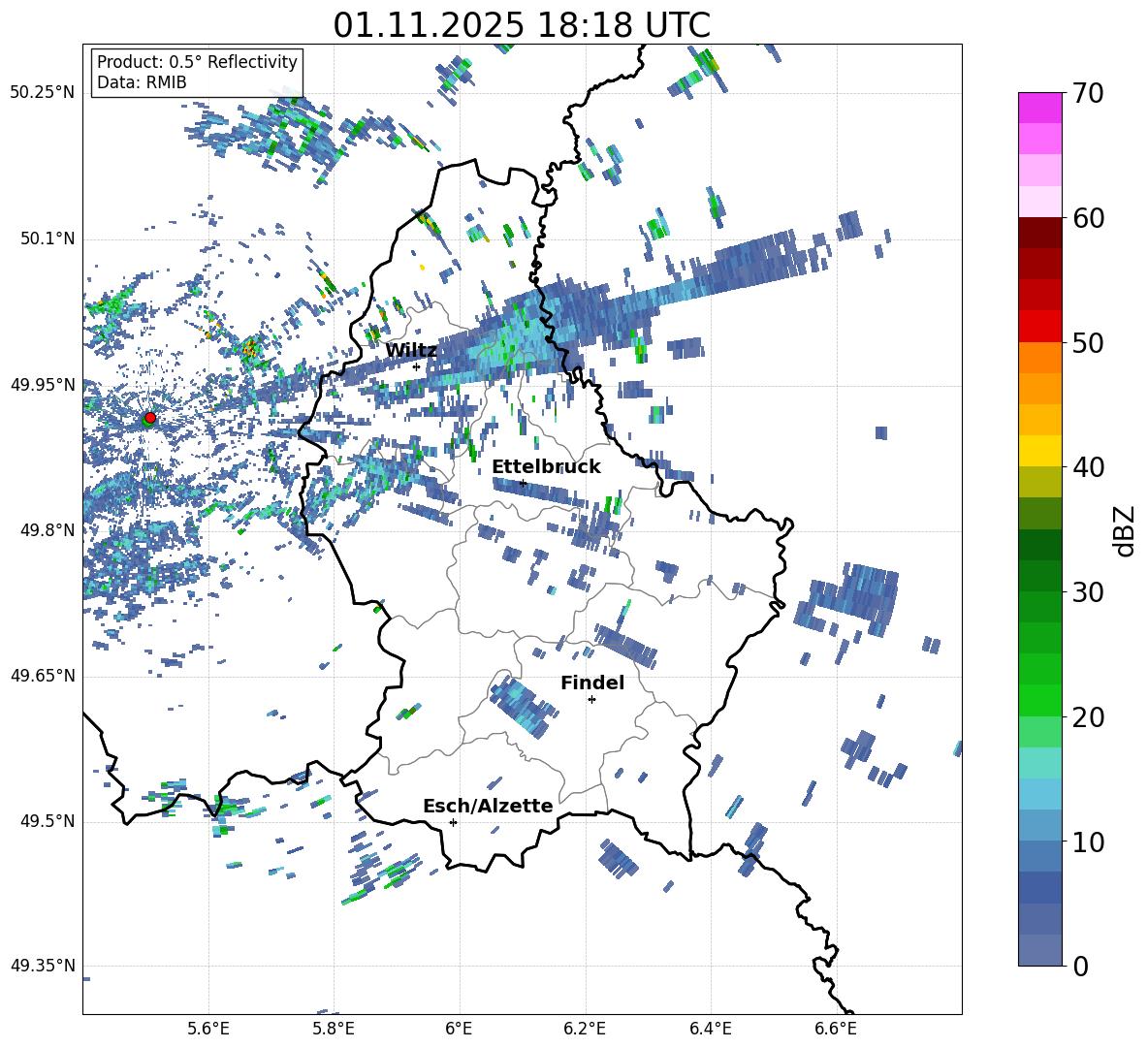Click the 50.25°N latitude label
The height and width of the screenshot is (1048, 1148).
(x=43, y=93)
